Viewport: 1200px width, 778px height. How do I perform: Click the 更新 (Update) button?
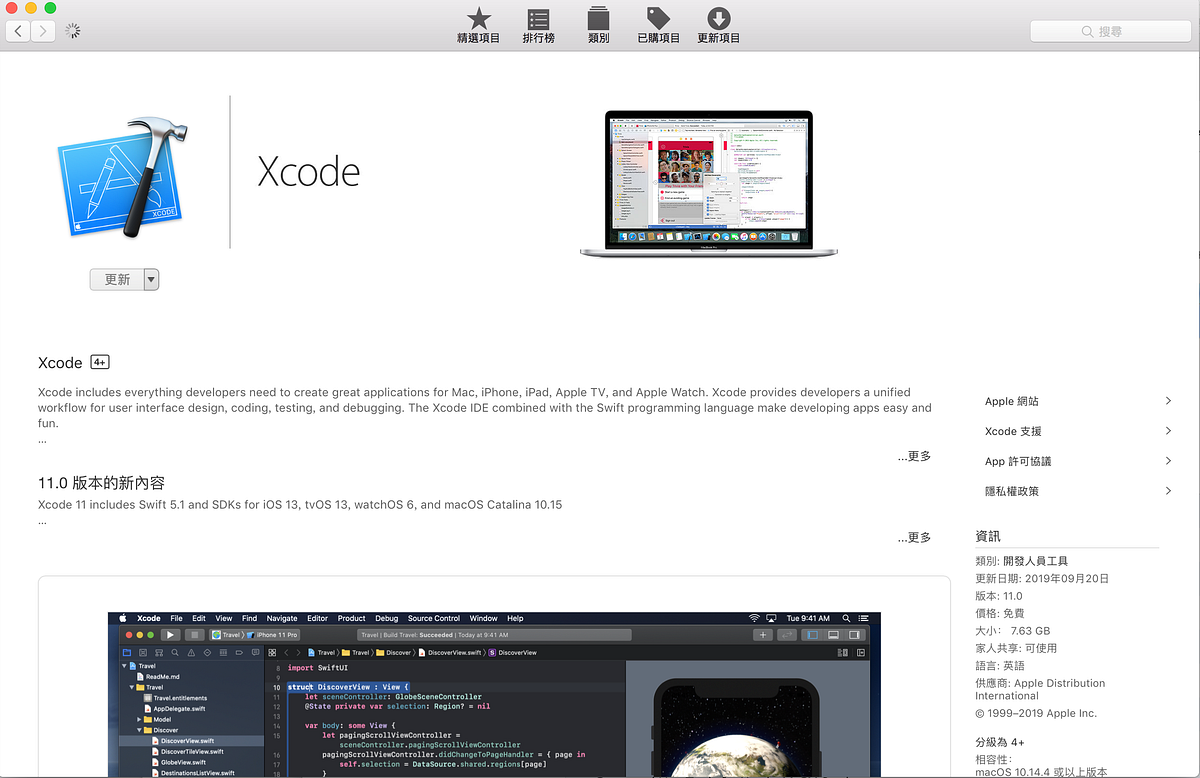pyautogui.click(x=115, y=279)
